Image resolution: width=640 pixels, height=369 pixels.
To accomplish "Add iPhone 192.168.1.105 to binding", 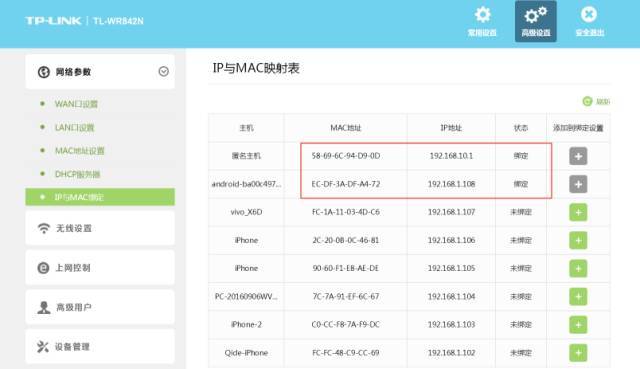I will (x=578, y=269).
